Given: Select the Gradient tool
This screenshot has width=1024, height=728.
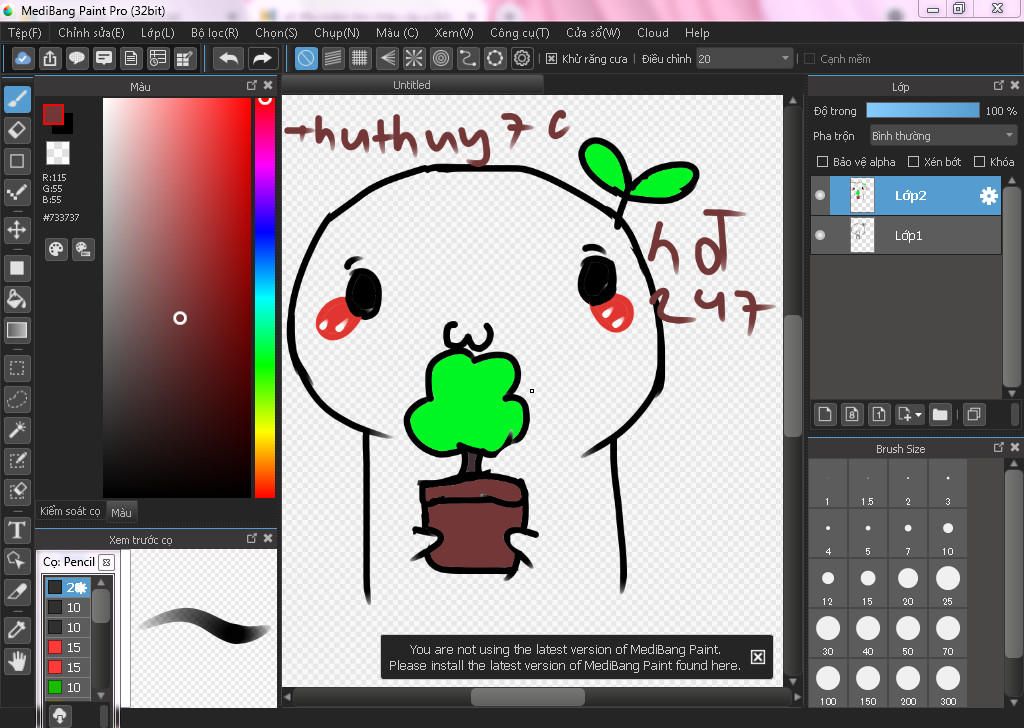Looking at the screenshot, I should point(17,330).
